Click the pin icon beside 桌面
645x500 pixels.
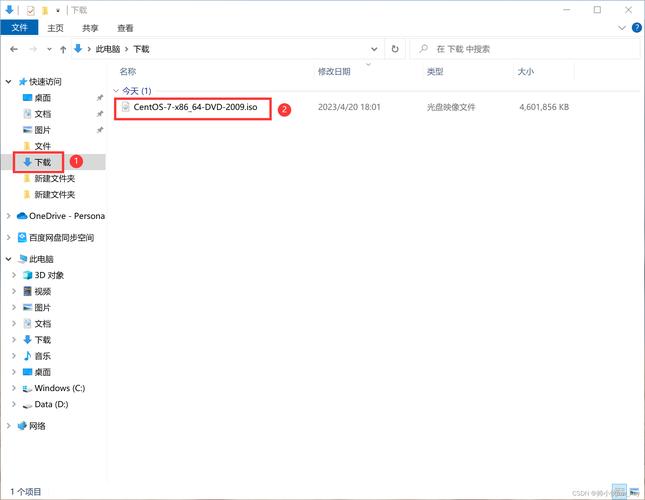click(x=100, y=98)
